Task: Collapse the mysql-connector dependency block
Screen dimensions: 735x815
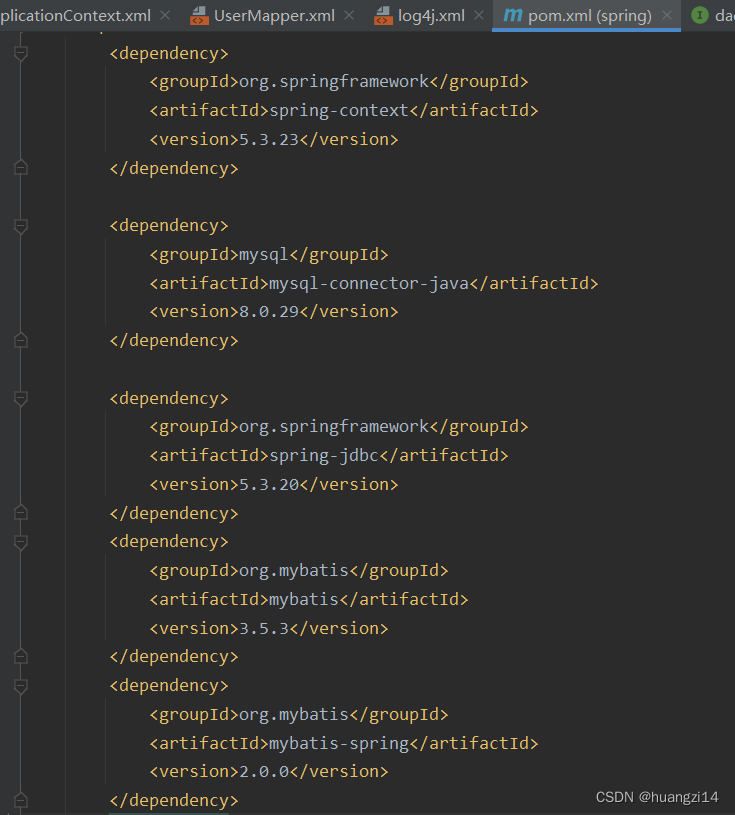Action: tap(22, 226)
